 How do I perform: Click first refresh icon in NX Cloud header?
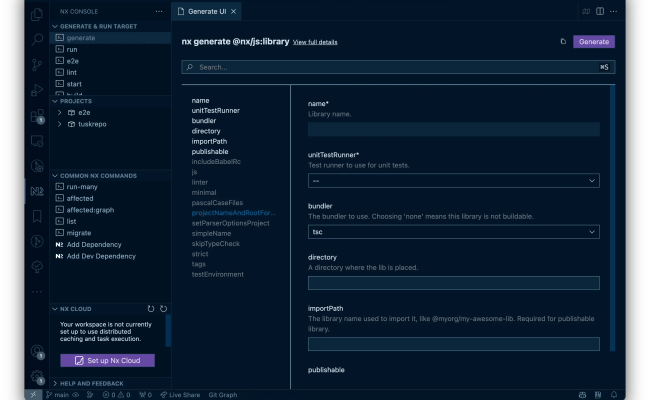[x=151, y=309]
